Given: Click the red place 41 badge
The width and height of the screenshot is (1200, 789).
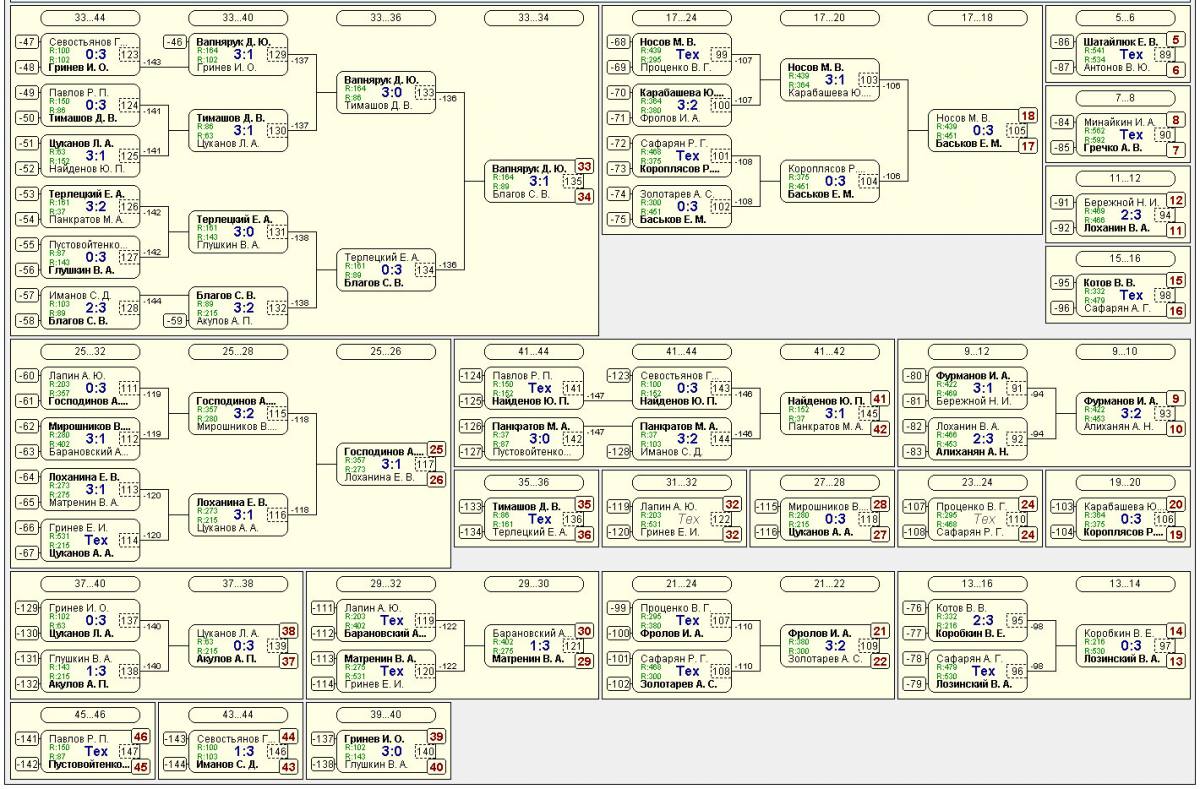Looking at the screenshot, I should (880, 398).
